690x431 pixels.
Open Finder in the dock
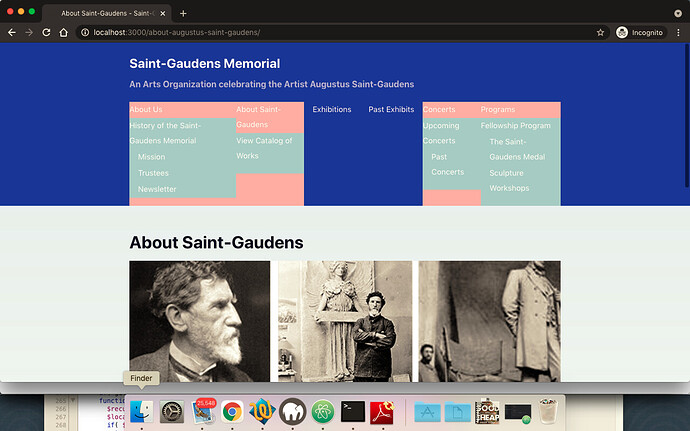click(142, 411)
